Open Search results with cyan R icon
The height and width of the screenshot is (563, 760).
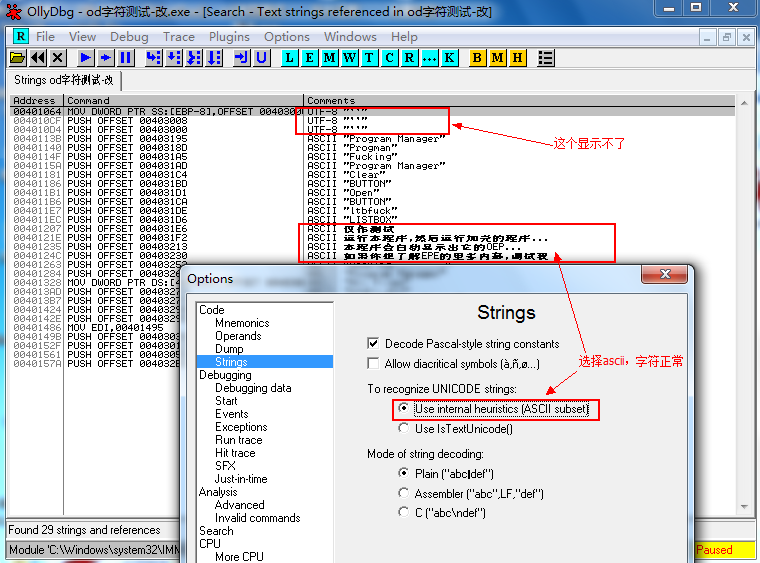pos(409,58)
